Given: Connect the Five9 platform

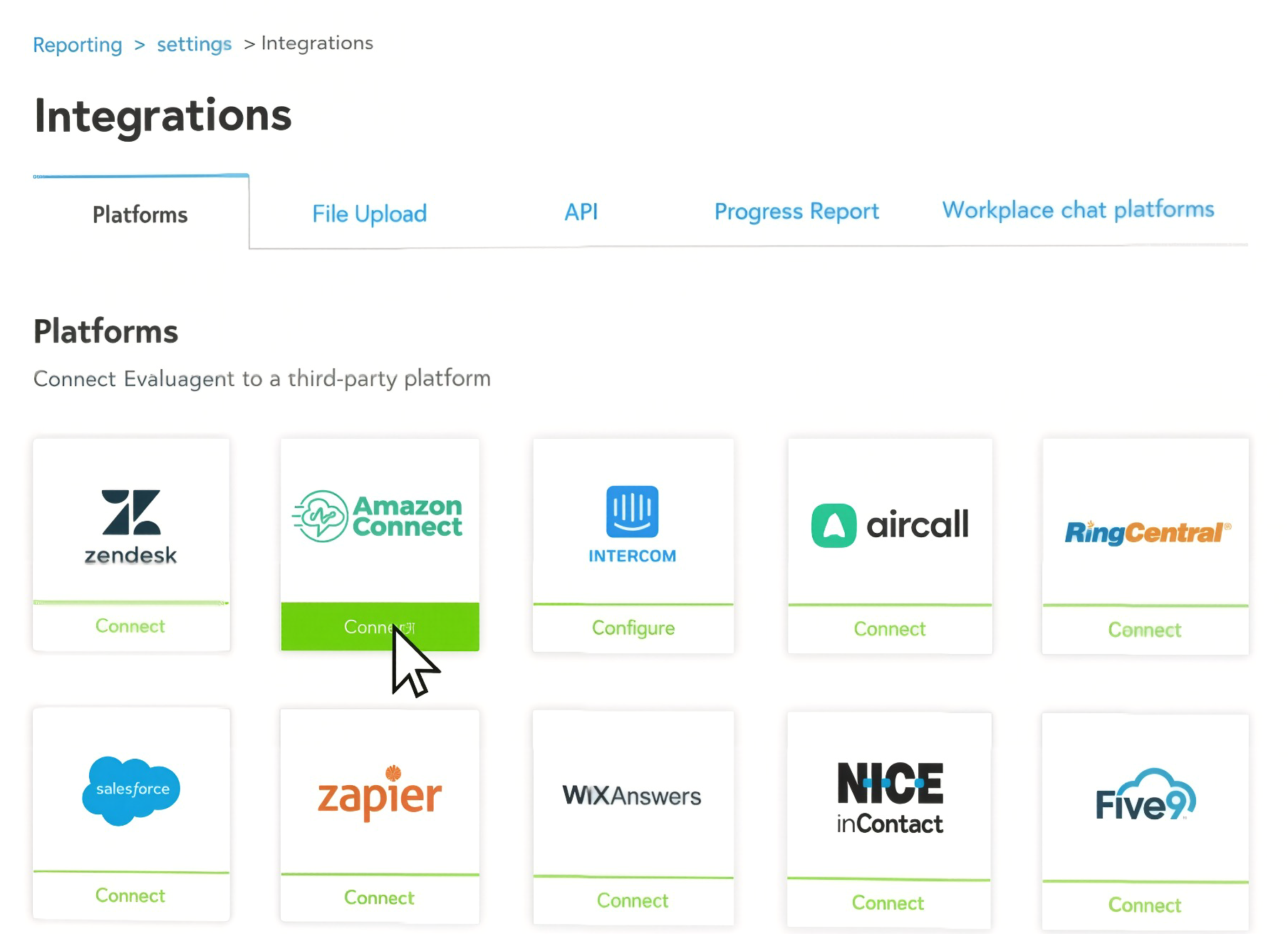Looking at the screenshot, I should 1145,905.
